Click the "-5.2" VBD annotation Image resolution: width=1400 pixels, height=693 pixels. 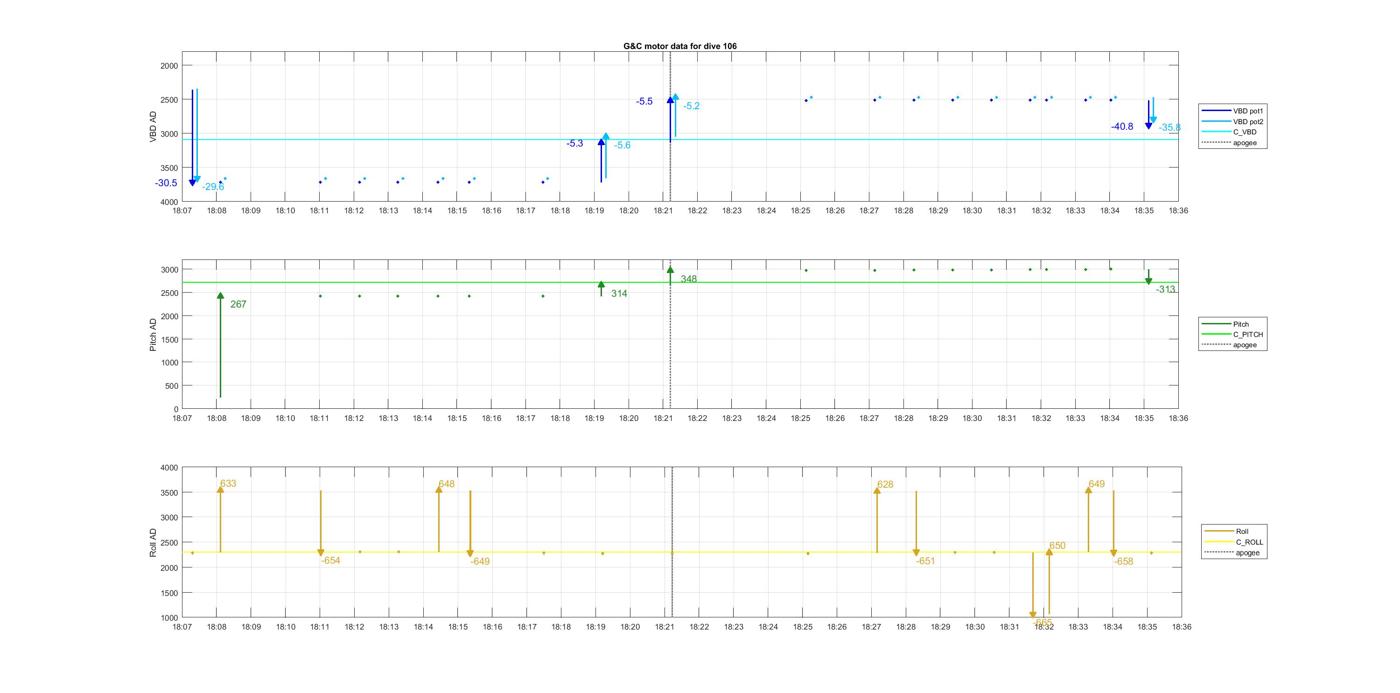pos(691,106)
